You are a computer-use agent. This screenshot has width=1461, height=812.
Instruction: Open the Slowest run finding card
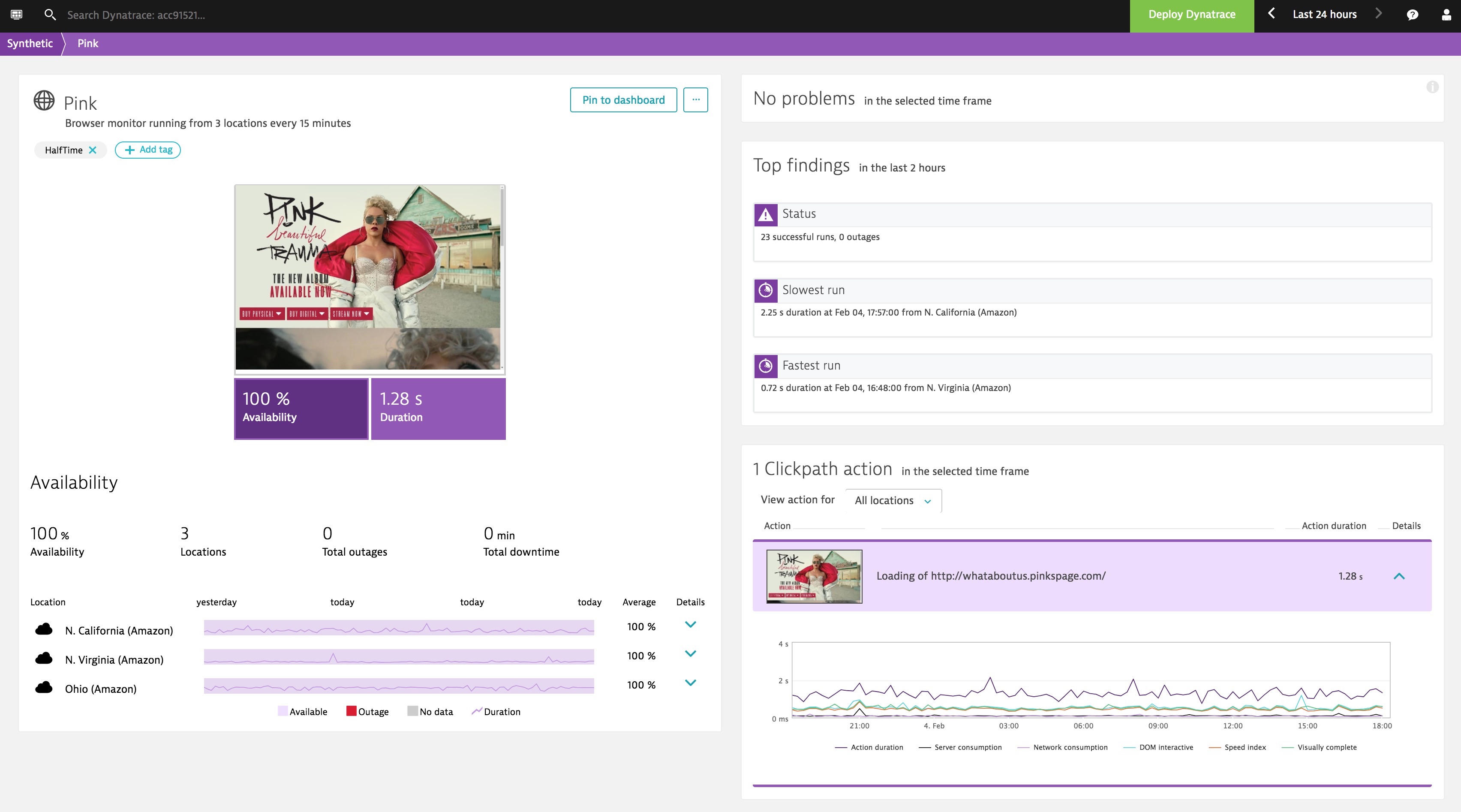(x=1092, y=307)
